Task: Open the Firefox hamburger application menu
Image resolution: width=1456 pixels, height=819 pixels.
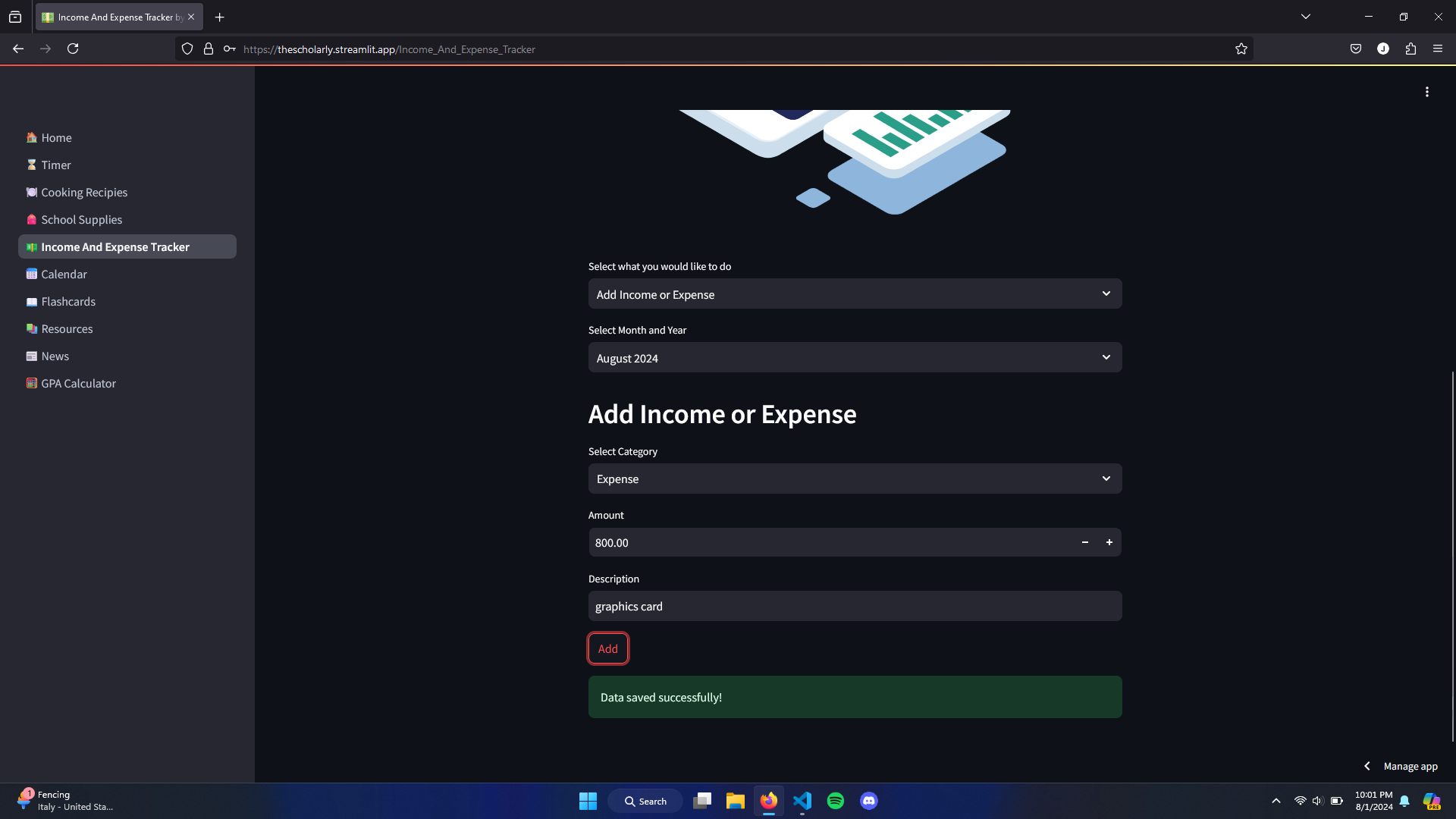Action: 1437,49
